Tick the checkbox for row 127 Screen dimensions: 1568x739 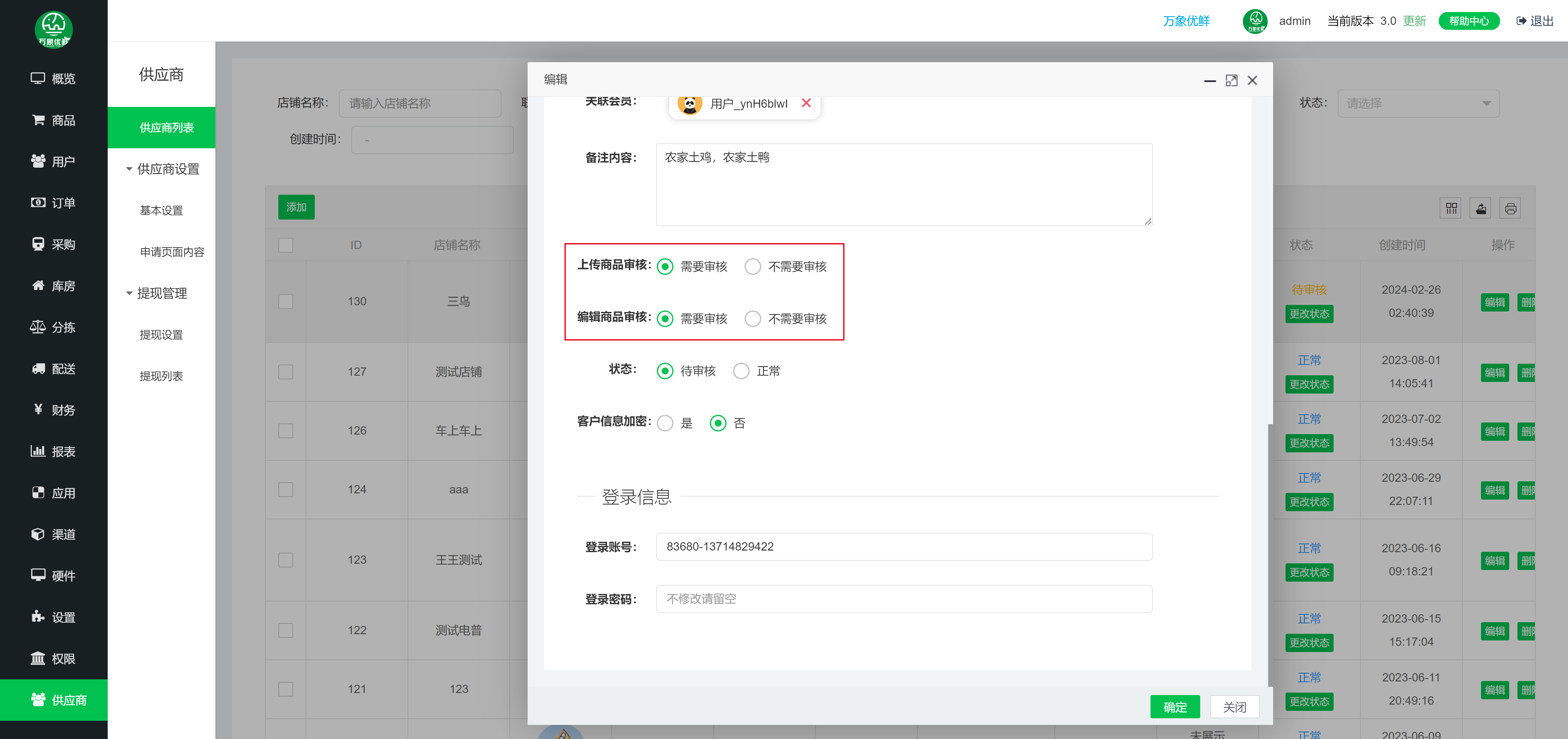coord(285,371)
